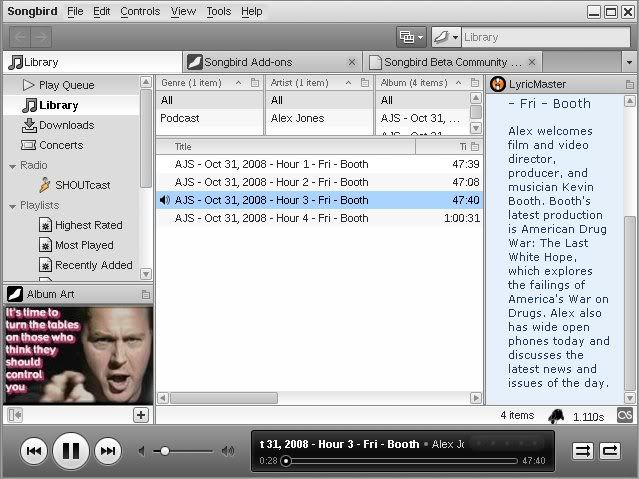Open the Album Art pane menu icon
639x479 pixels.
click(x=145, y=294)
